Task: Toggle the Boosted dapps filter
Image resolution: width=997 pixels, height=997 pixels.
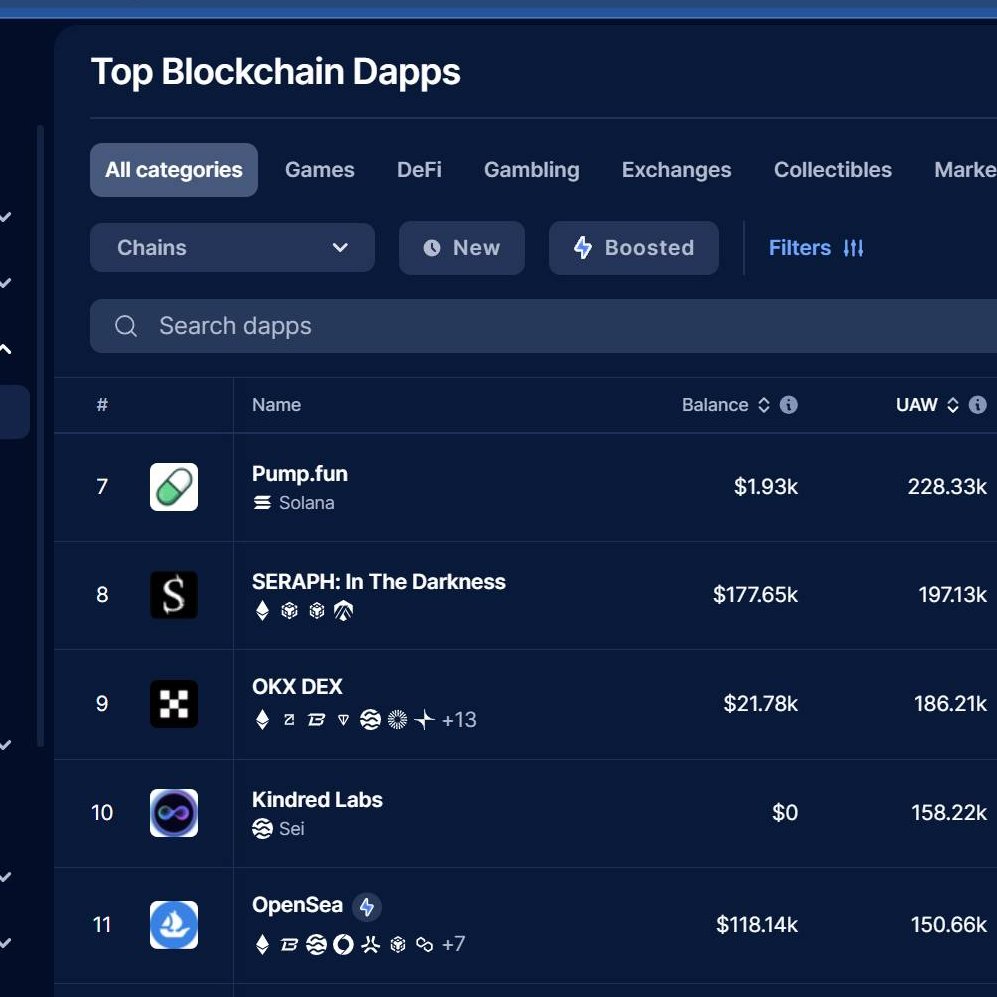Action: (x=634, y=248)
